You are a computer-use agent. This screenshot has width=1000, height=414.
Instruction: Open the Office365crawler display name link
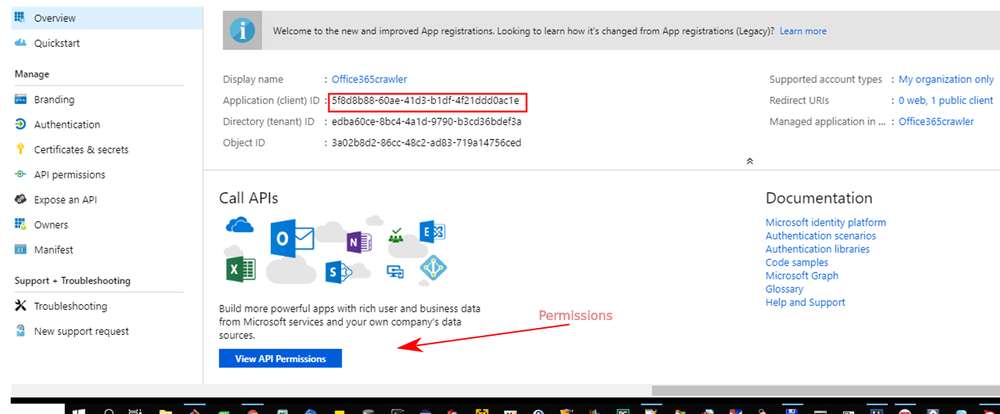tap(369, 79)
